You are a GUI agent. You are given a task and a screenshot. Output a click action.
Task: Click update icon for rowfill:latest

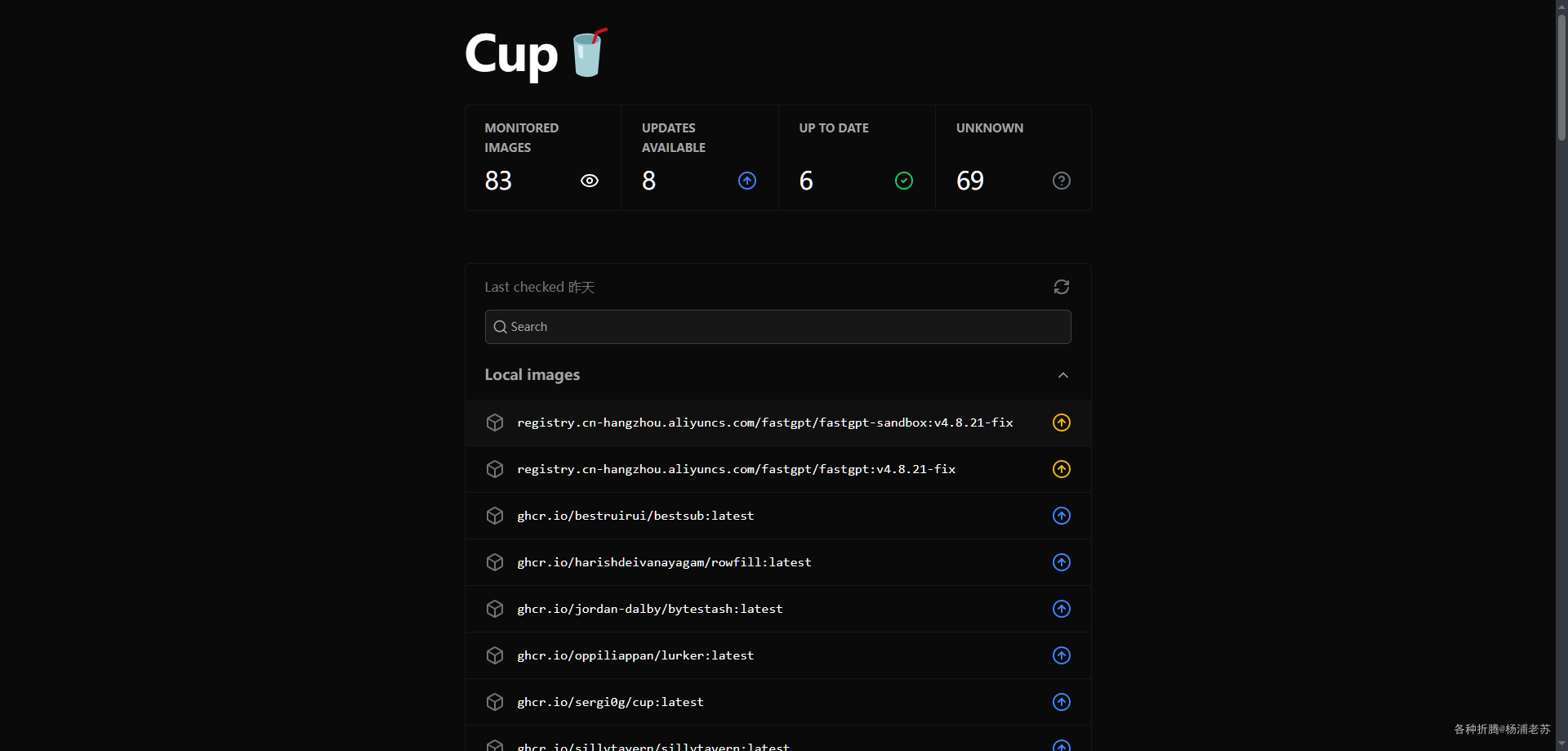click(x=1062, y=562)
